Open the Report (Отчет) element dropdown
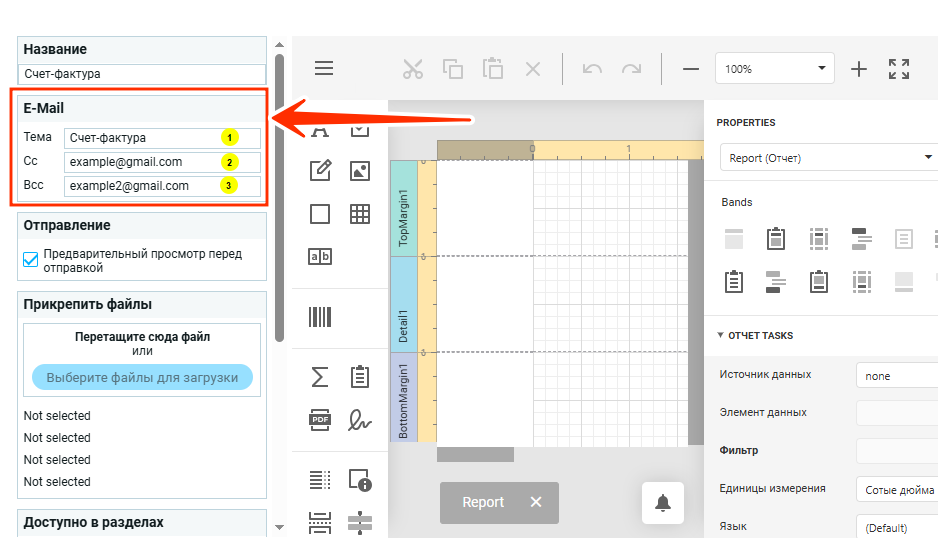This screenshot has height=538, width=938. [826, 158]
